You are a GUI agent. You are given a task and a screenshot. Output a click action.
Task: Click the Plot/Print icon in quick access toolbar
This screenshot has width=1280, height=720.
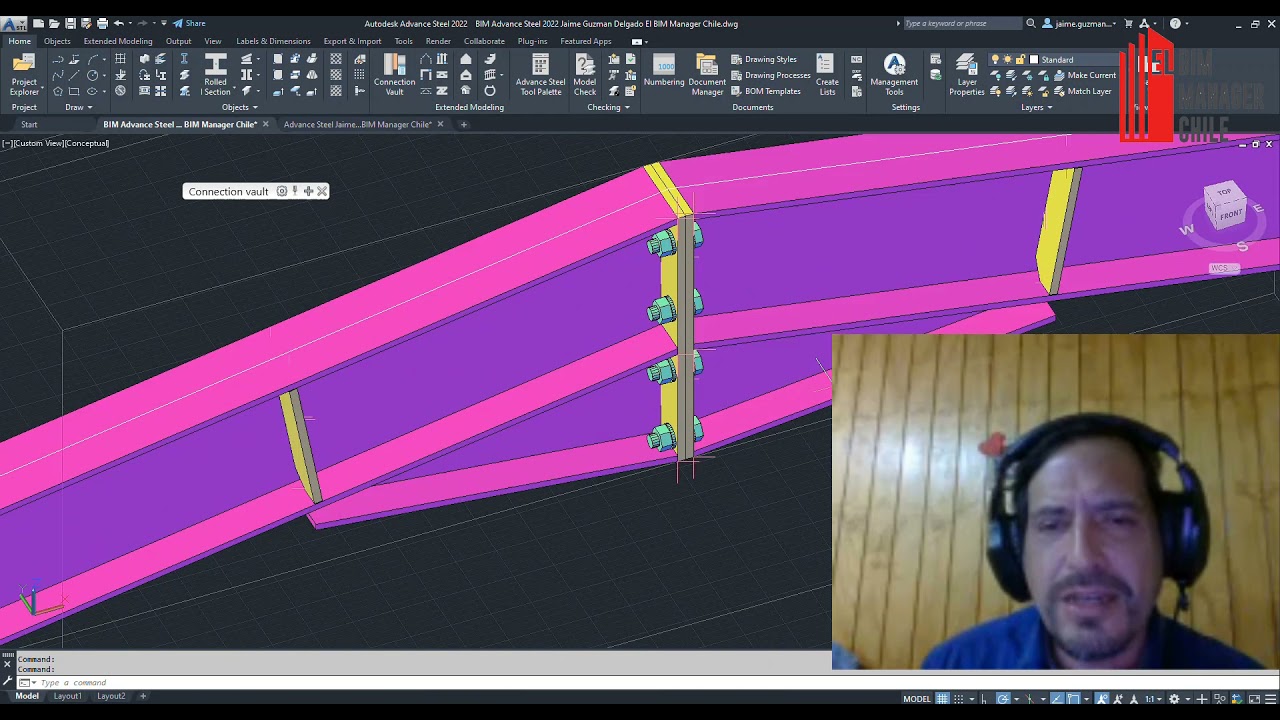click(x=103, y=23)
